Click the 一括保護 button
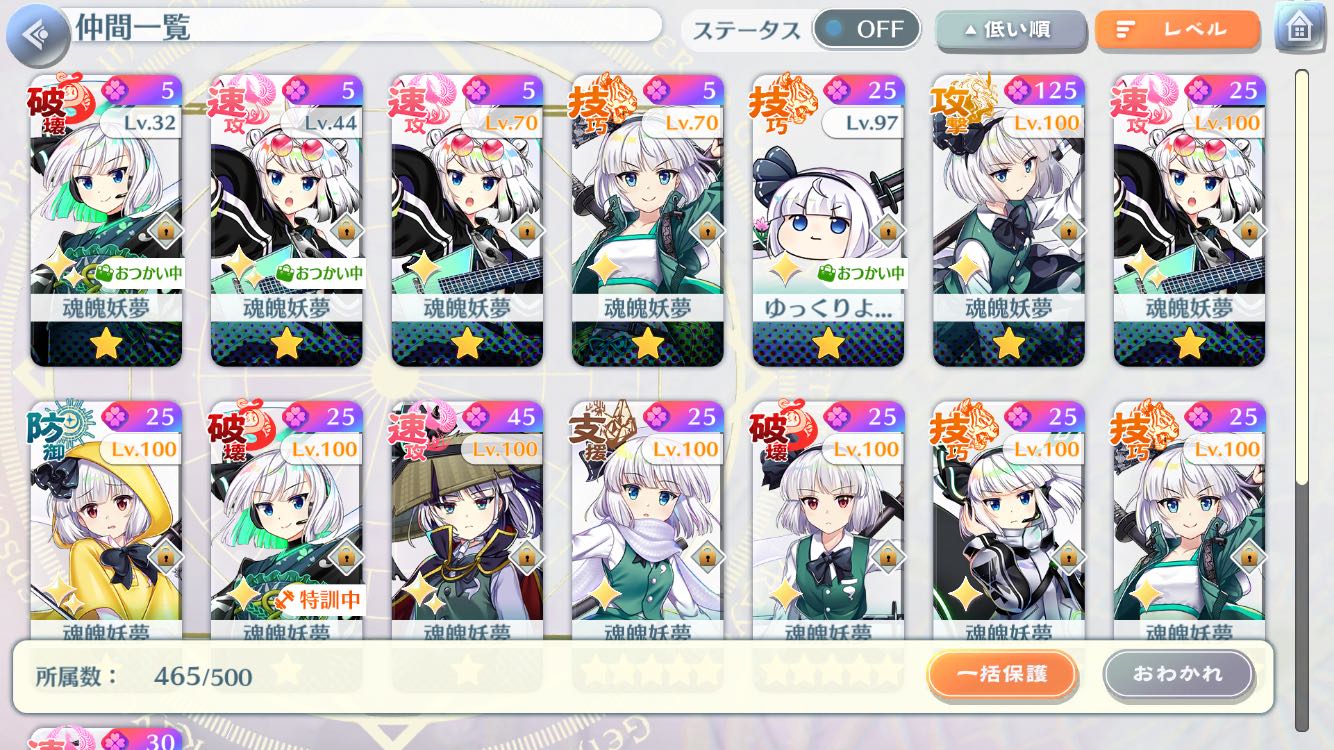Viewport: 1334px width, 750px height. click(1002, 674)
